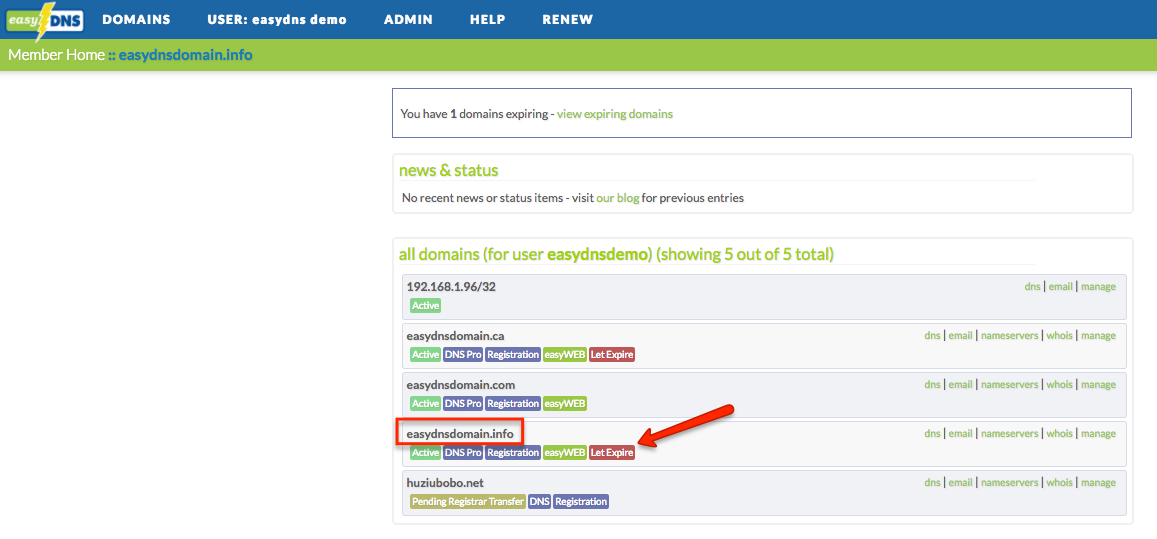Open the RENEW menu

[567, 20]
